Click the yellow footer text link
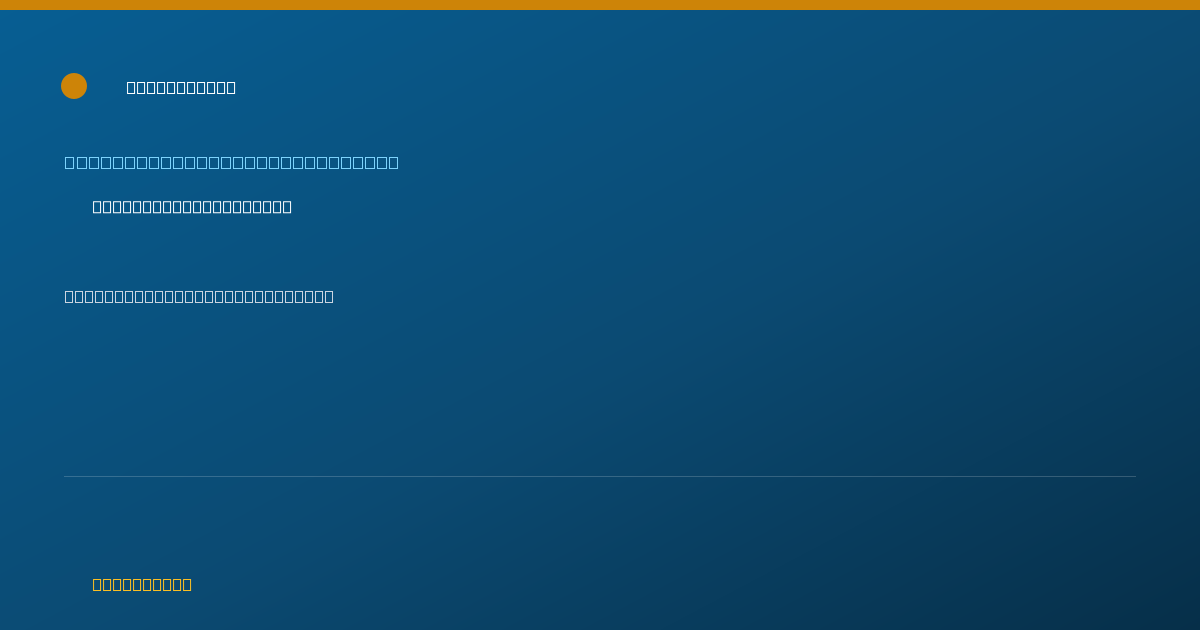Viewport: 1200px width, 630px height. coord(142,584)
